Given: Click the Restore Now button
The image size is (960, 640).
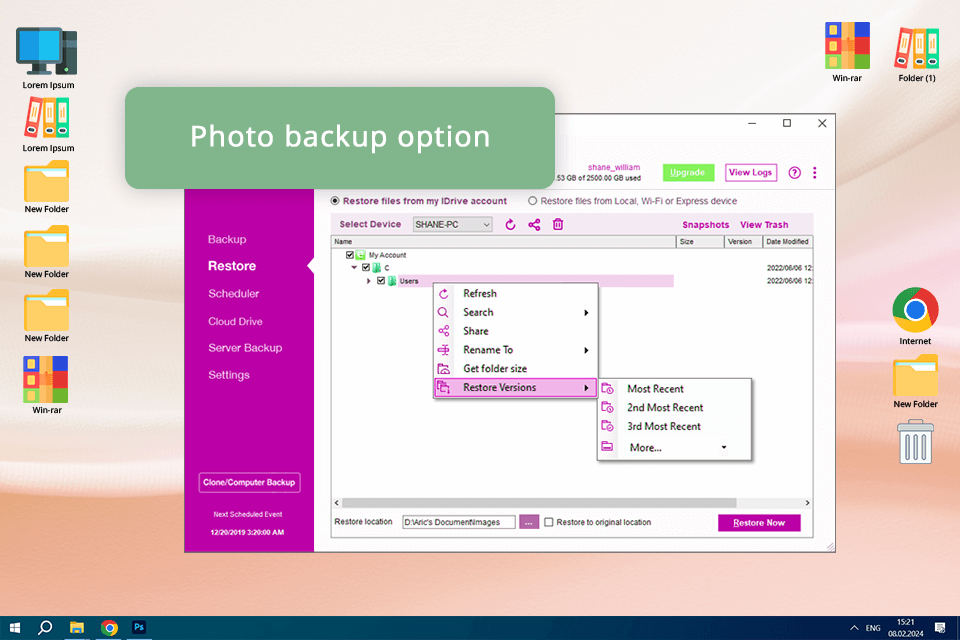Looking at the screenshot, I should [759, 523].
